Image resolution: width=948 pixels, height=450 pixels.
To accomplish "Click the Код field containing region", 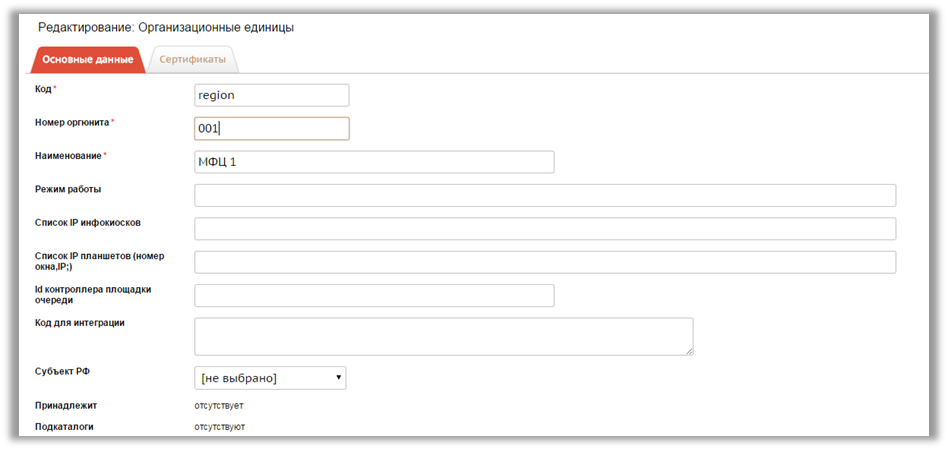I will click(271, 96).
